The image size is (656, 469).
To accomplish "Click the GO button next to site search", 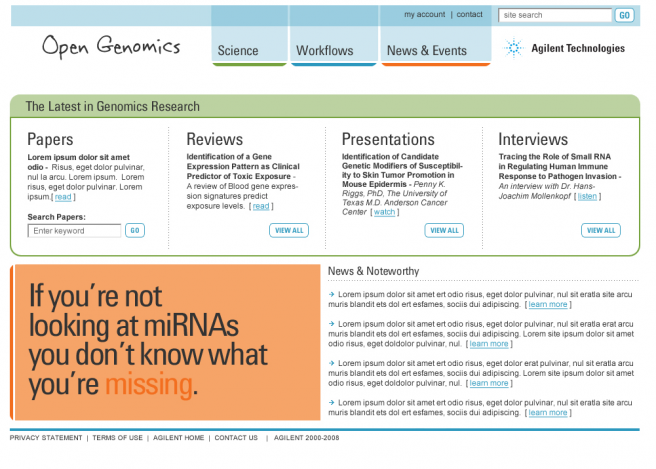I will pyautogui.click(x=624, y=15).
